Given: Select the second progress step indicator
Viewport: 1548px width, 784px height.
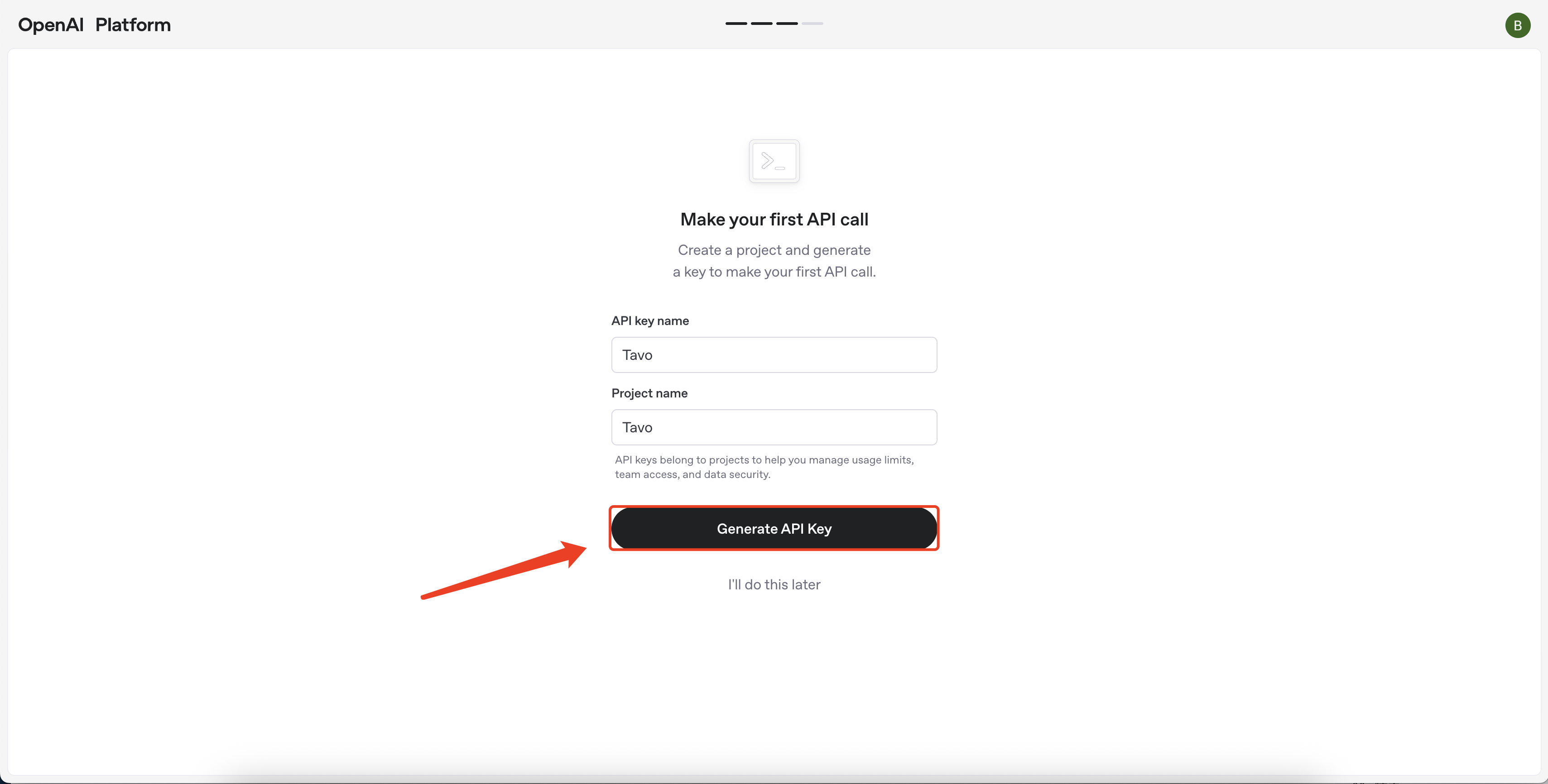Looking at the screenshot, I should pos(761,24).
